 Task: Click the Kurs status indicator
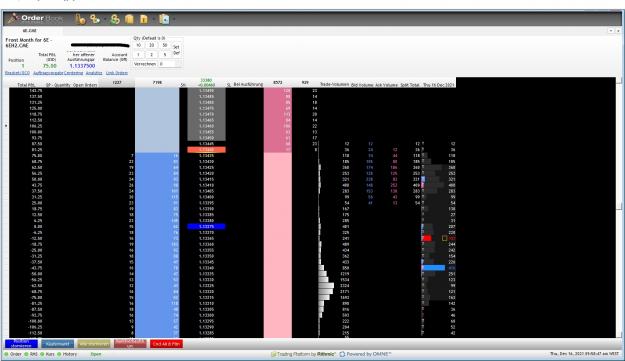pyautogui.click(x=47, y=354)
